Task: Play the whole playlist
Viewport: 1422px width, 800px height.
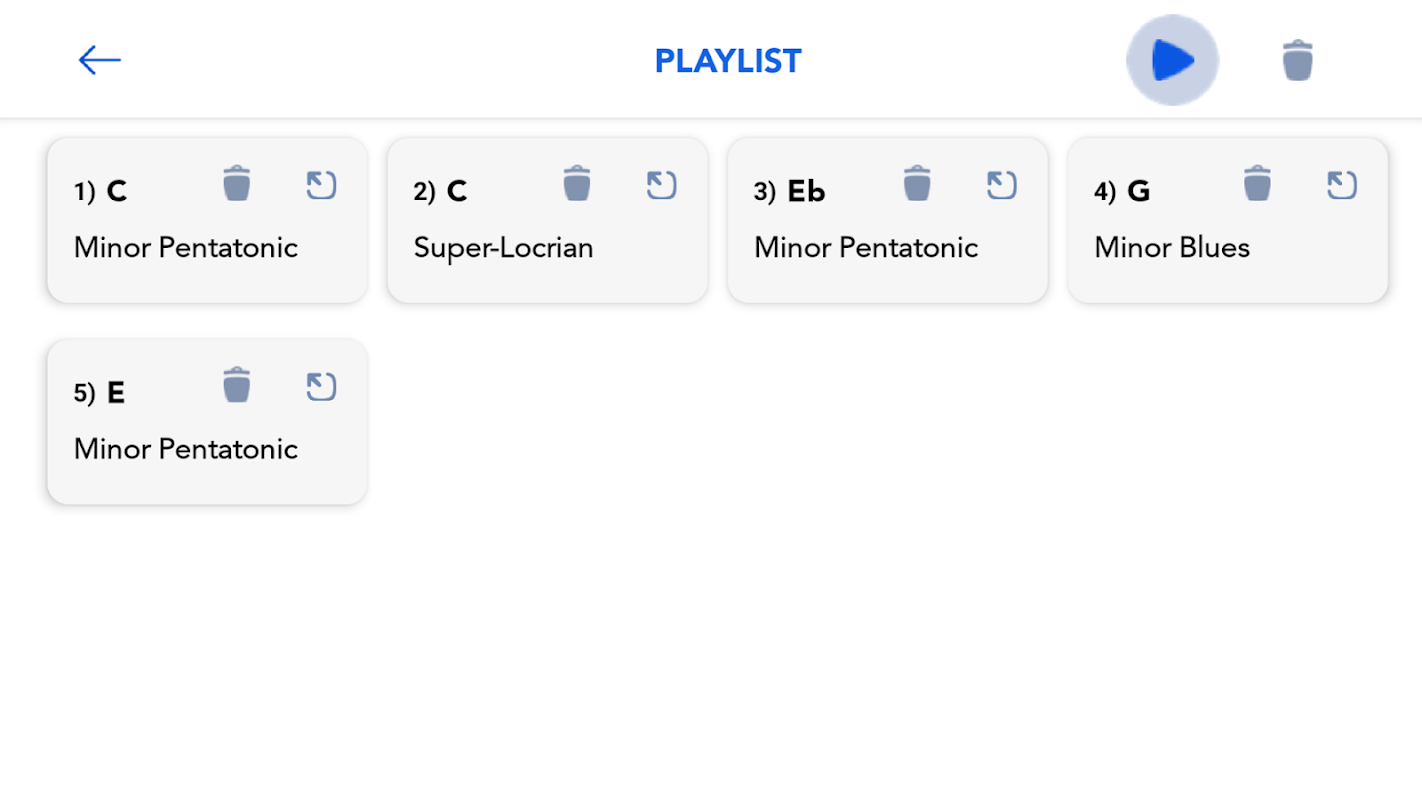Action: pos(1172,60)
